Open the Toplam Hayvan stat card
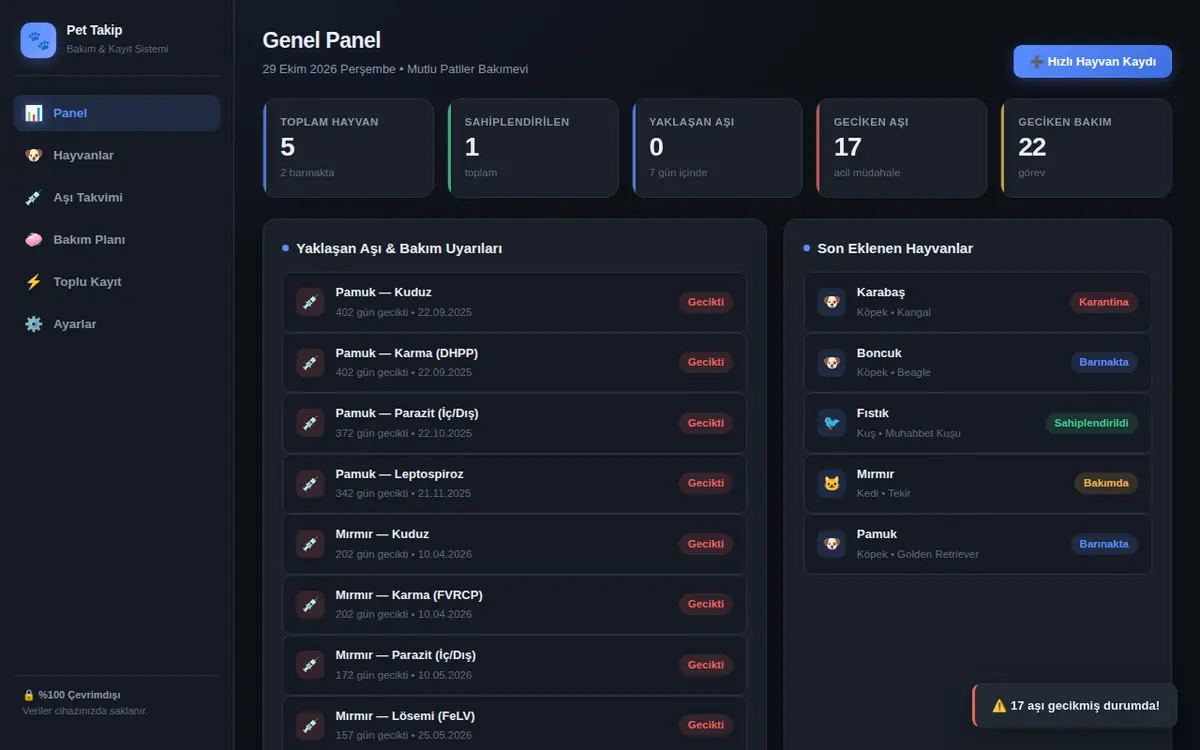This screenshot has height=750, width=1200. [349, 148]
